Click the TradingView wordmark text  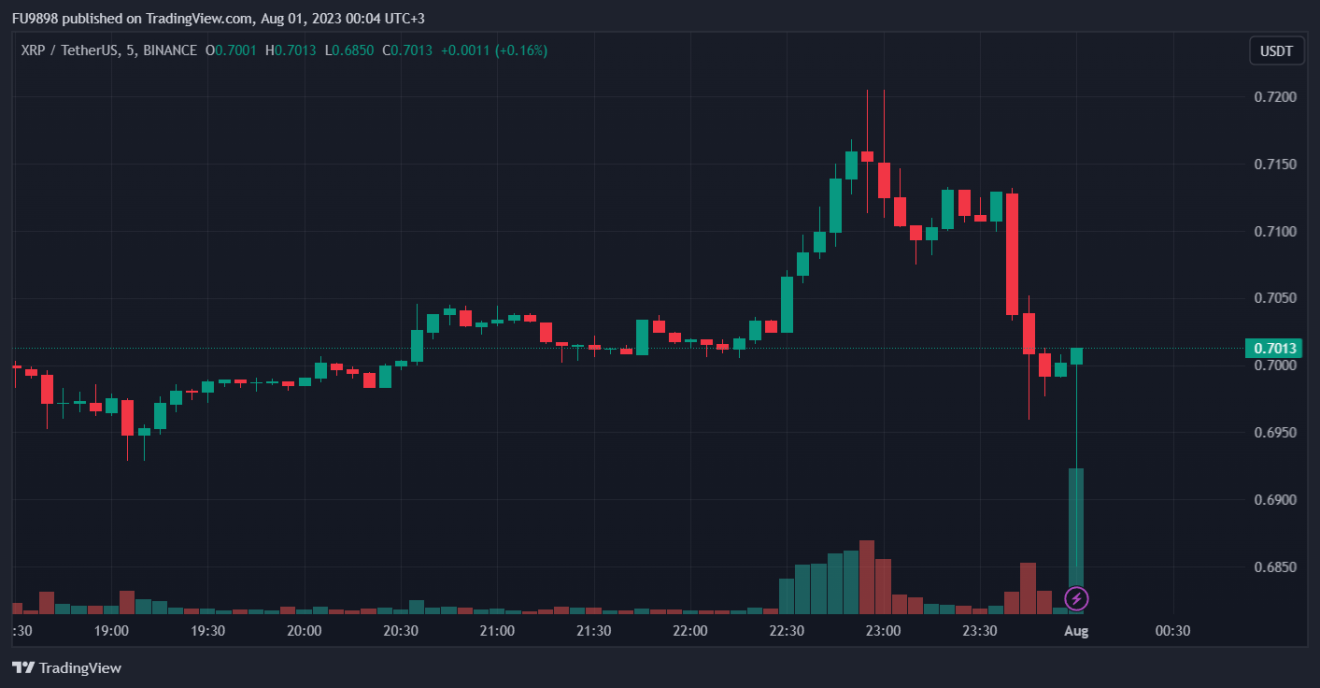pos(81,668)
